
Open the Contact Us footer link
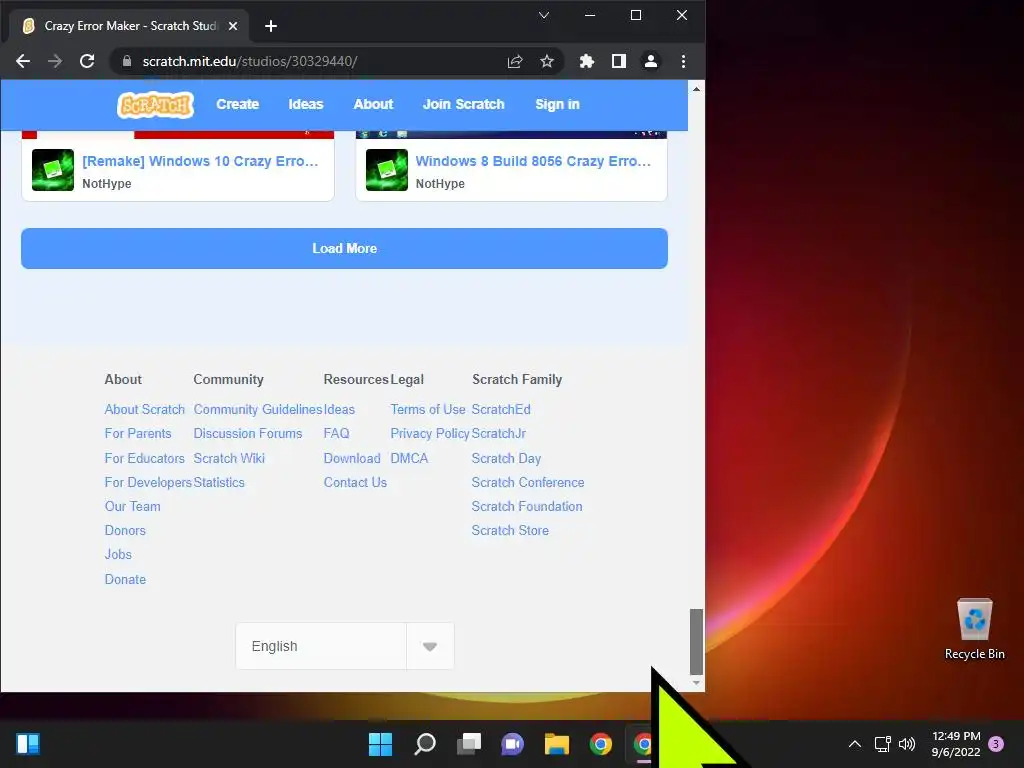355,483
